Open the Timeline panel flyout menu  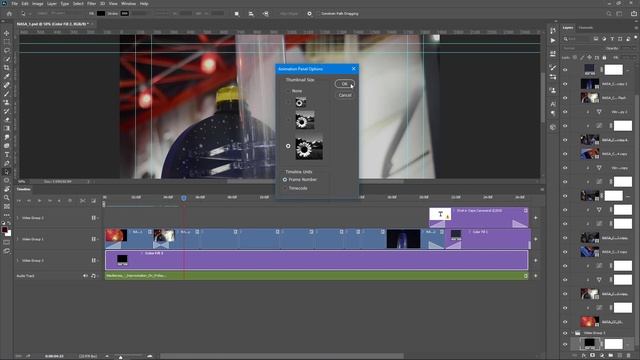[x=542, y=189]
